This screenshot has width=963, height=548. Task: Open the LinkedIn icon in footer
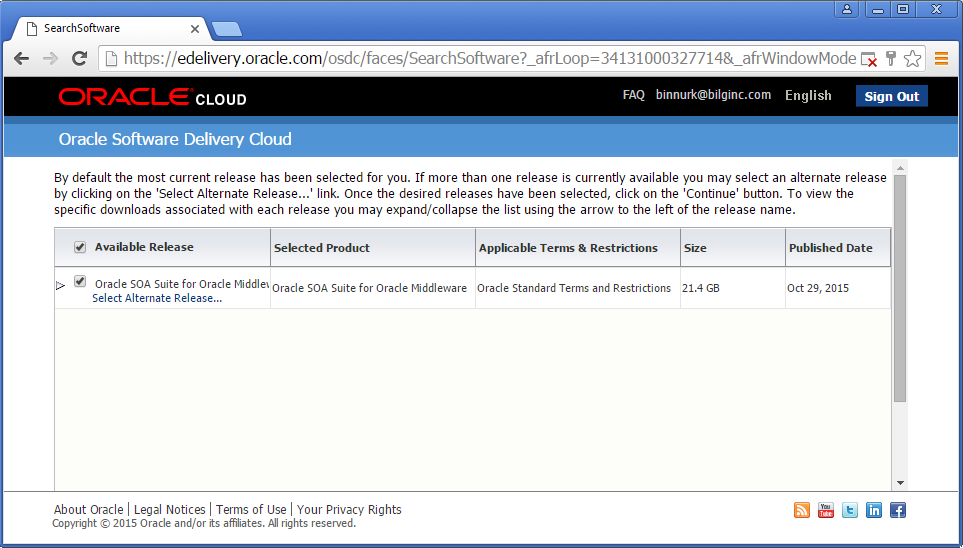(x=873, y=510)
